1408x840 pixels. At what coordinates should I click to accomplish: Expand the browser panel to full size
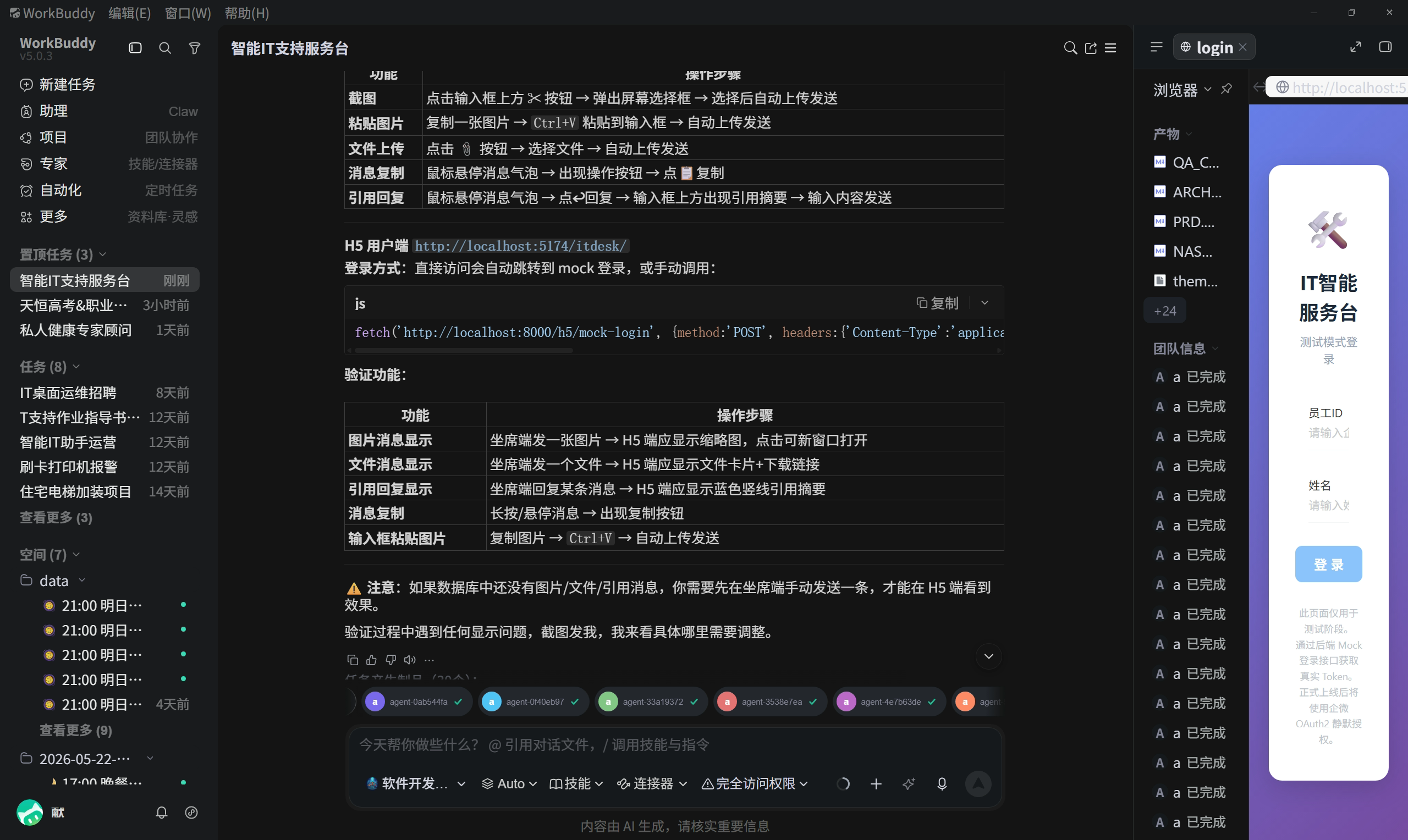1355,47
